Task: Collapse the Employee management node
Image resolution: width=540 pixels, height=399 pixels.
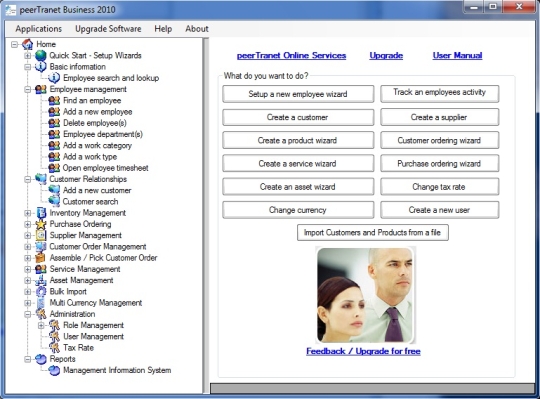Action: tap(28, 90)
